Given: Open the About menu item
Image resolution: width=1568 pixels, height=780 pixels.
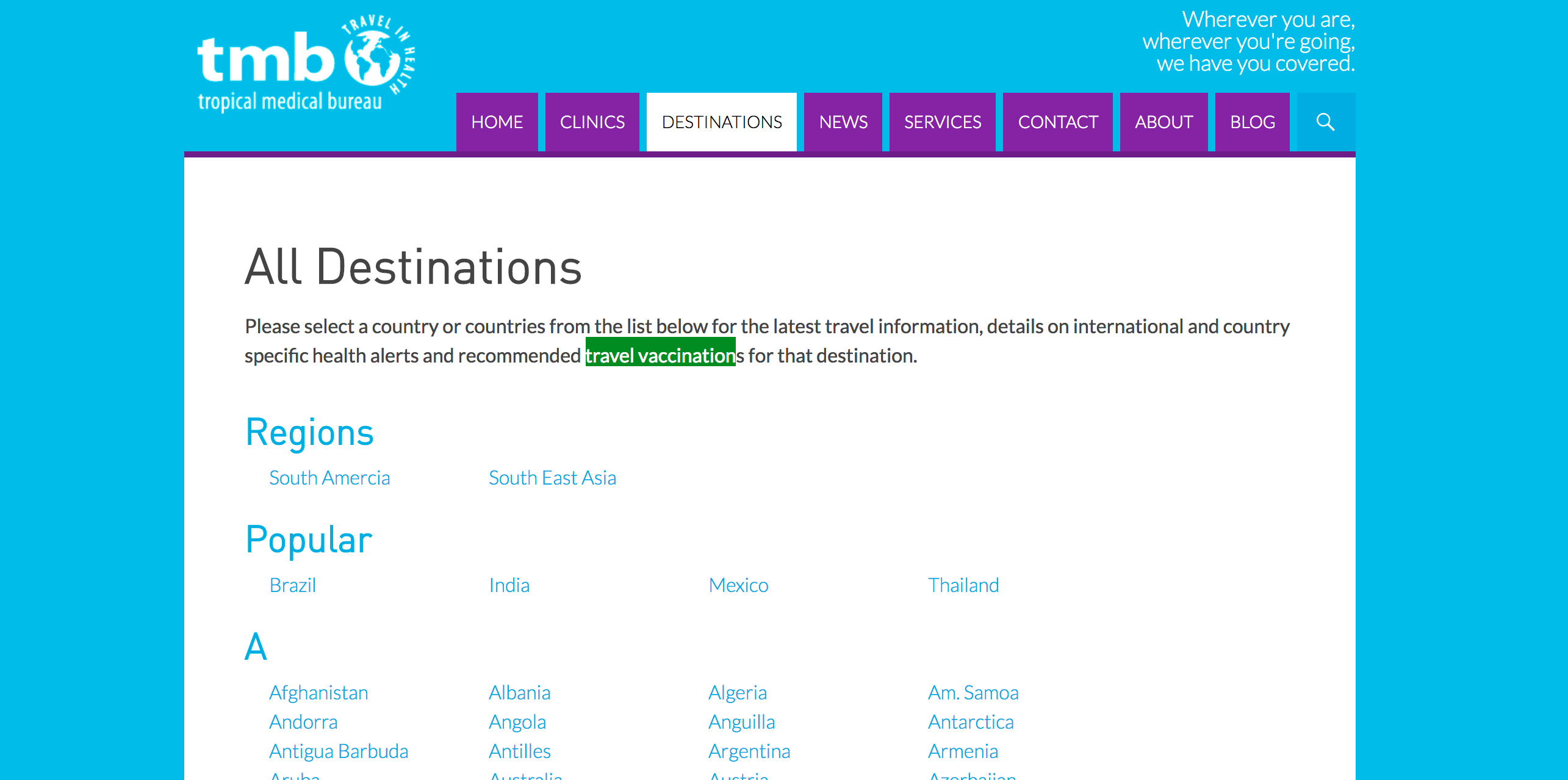Looking at the screenshot, I should [1163, 122].
